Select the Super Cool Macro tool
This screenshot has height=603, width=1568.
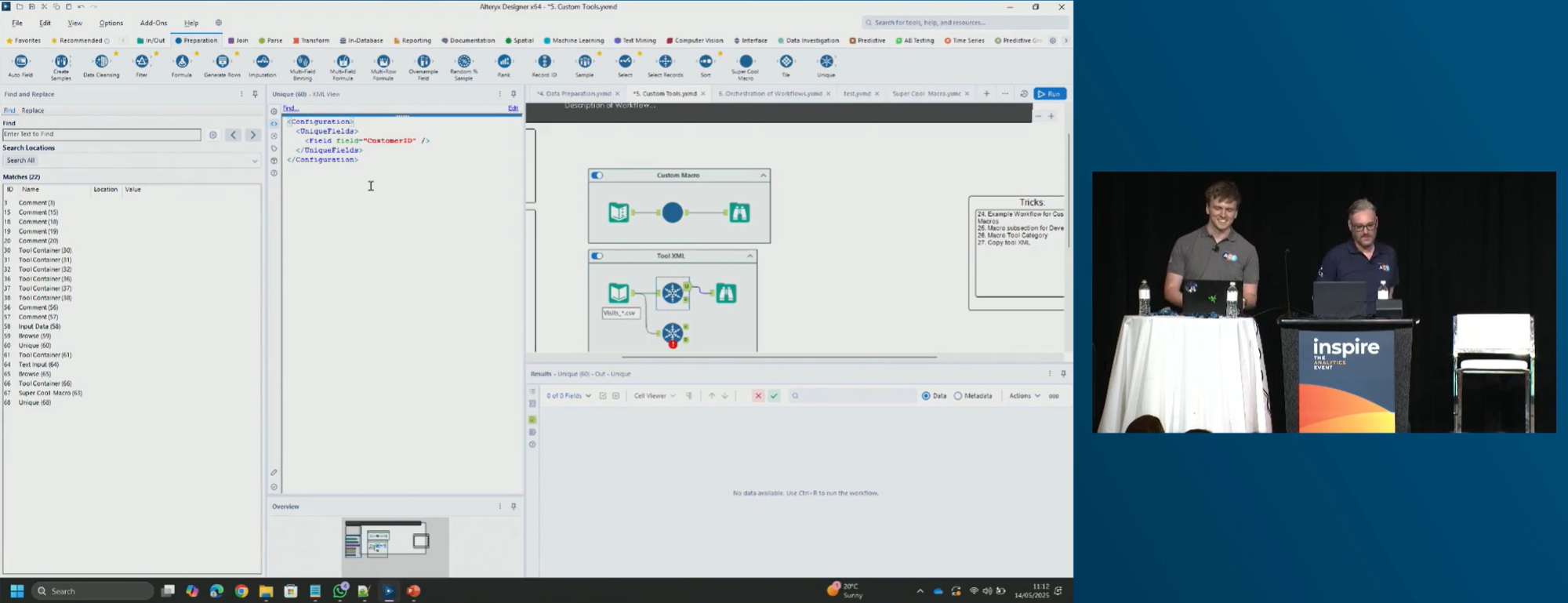click(x=746, y=66)
